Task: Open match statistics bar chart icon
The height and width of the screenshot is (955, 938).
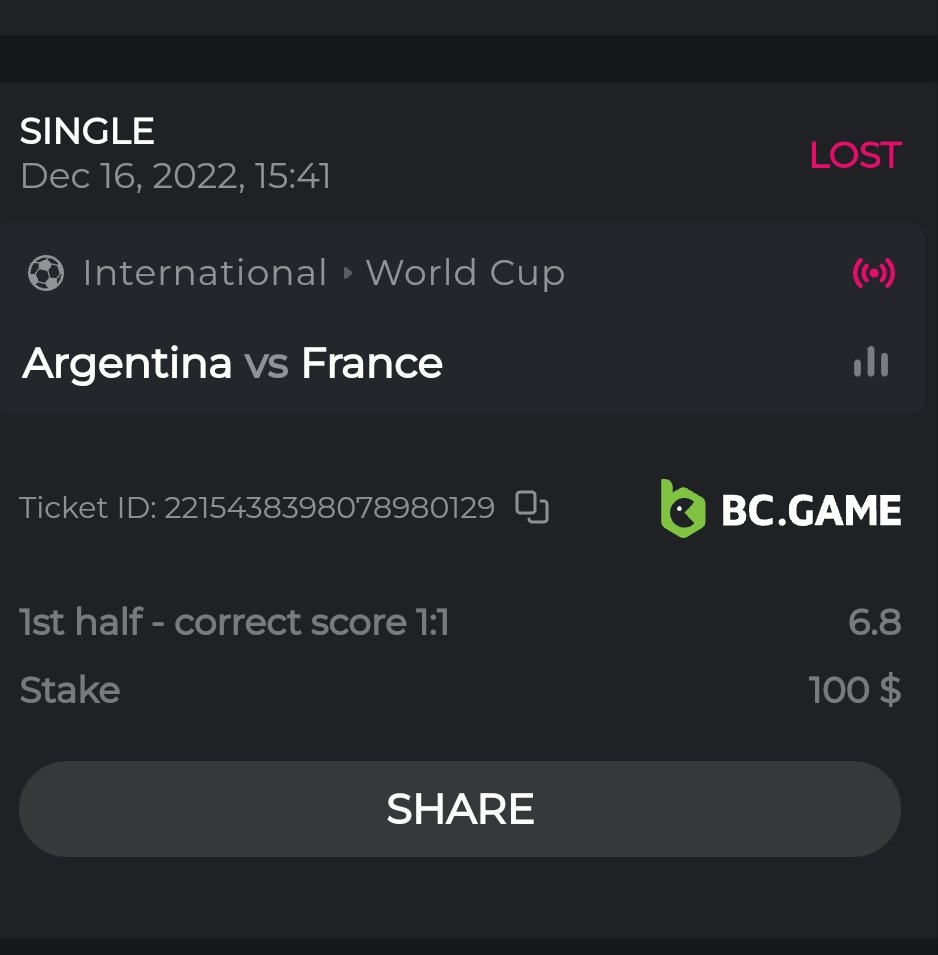Action: 871,362
